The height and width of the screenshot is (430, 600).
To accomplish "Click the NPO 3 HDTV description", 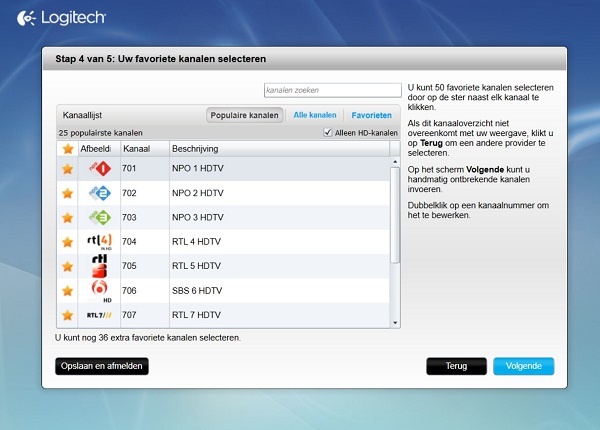I will (198, 217).
